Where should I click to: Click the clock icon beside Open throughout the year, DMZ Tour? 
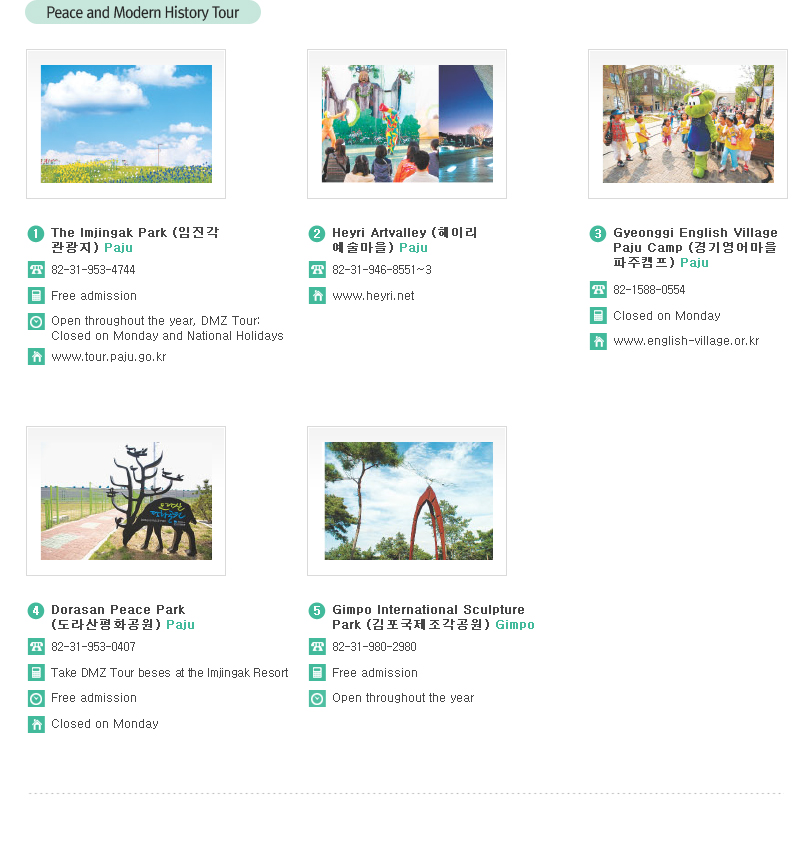coord(36,322)
